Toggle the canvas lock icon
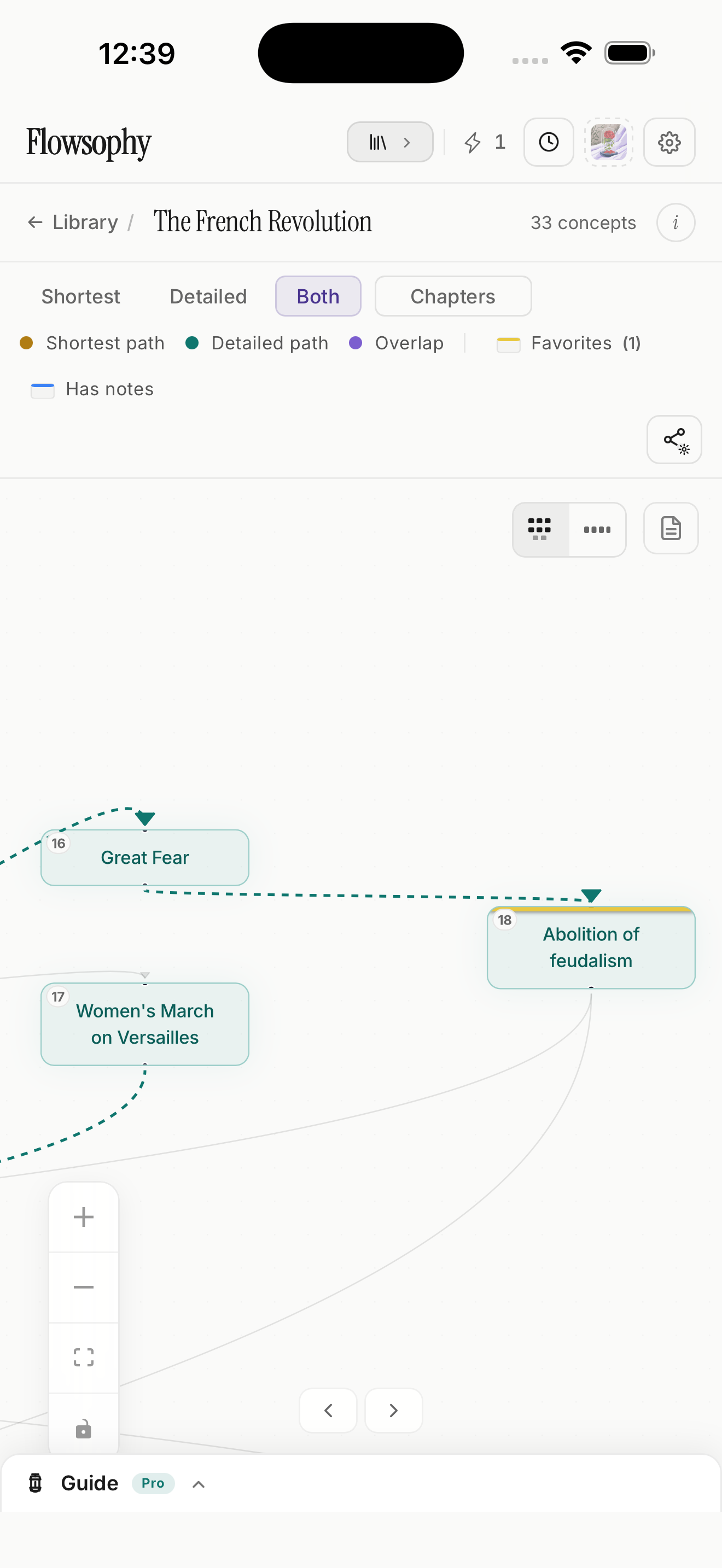The height and width of the screenshot is (1568, 722). 83,1428
